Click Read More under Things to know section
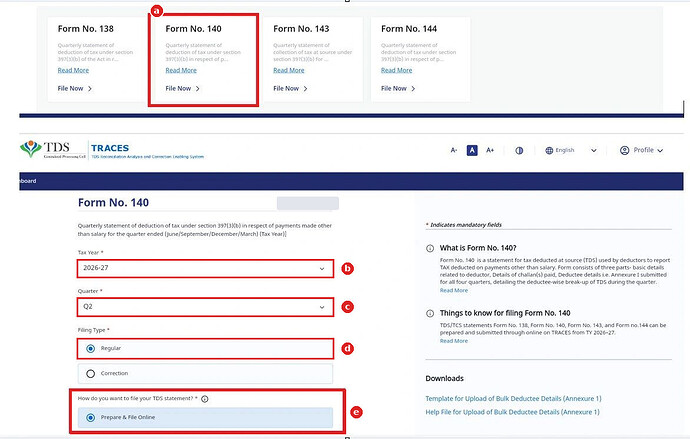690x439 pixels. (454, 341)
